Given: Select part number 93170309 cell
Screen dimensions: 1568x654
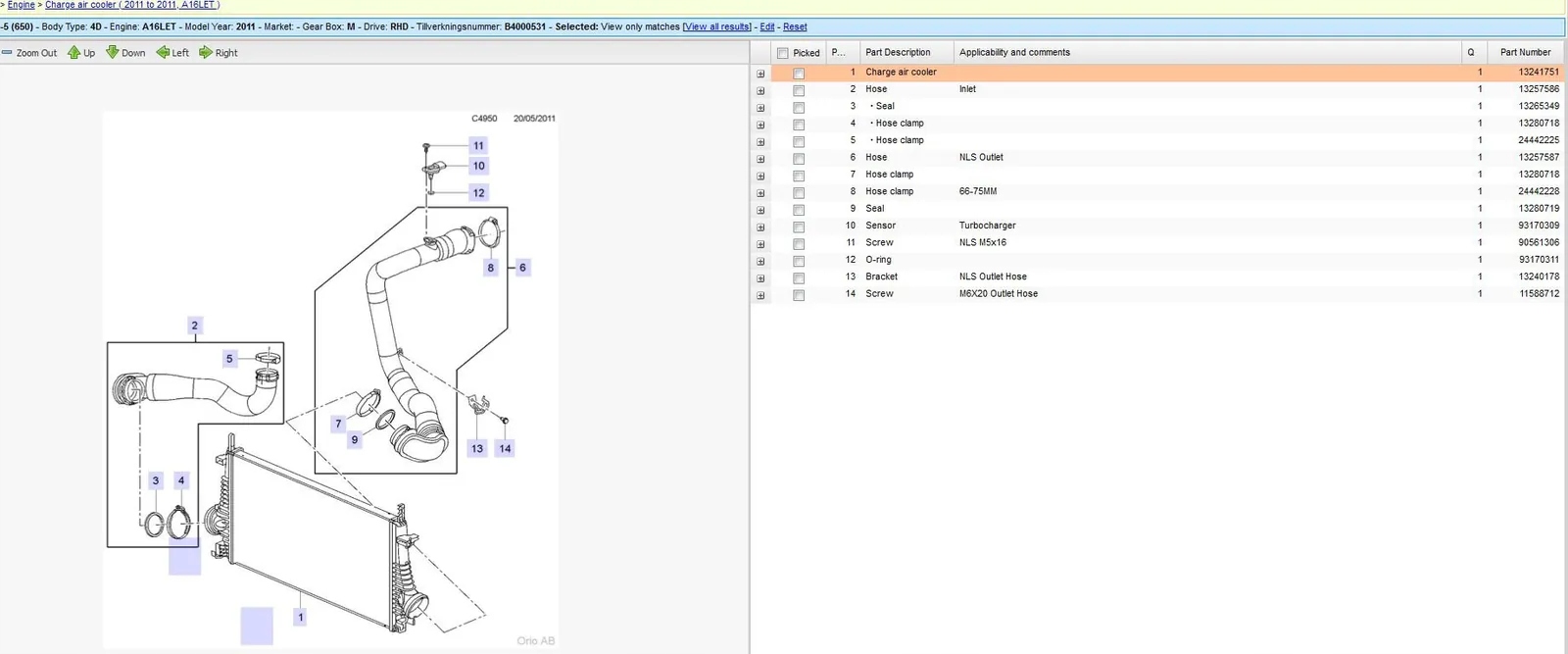Looking at the screenshot, I should (x=1539, y=226).
